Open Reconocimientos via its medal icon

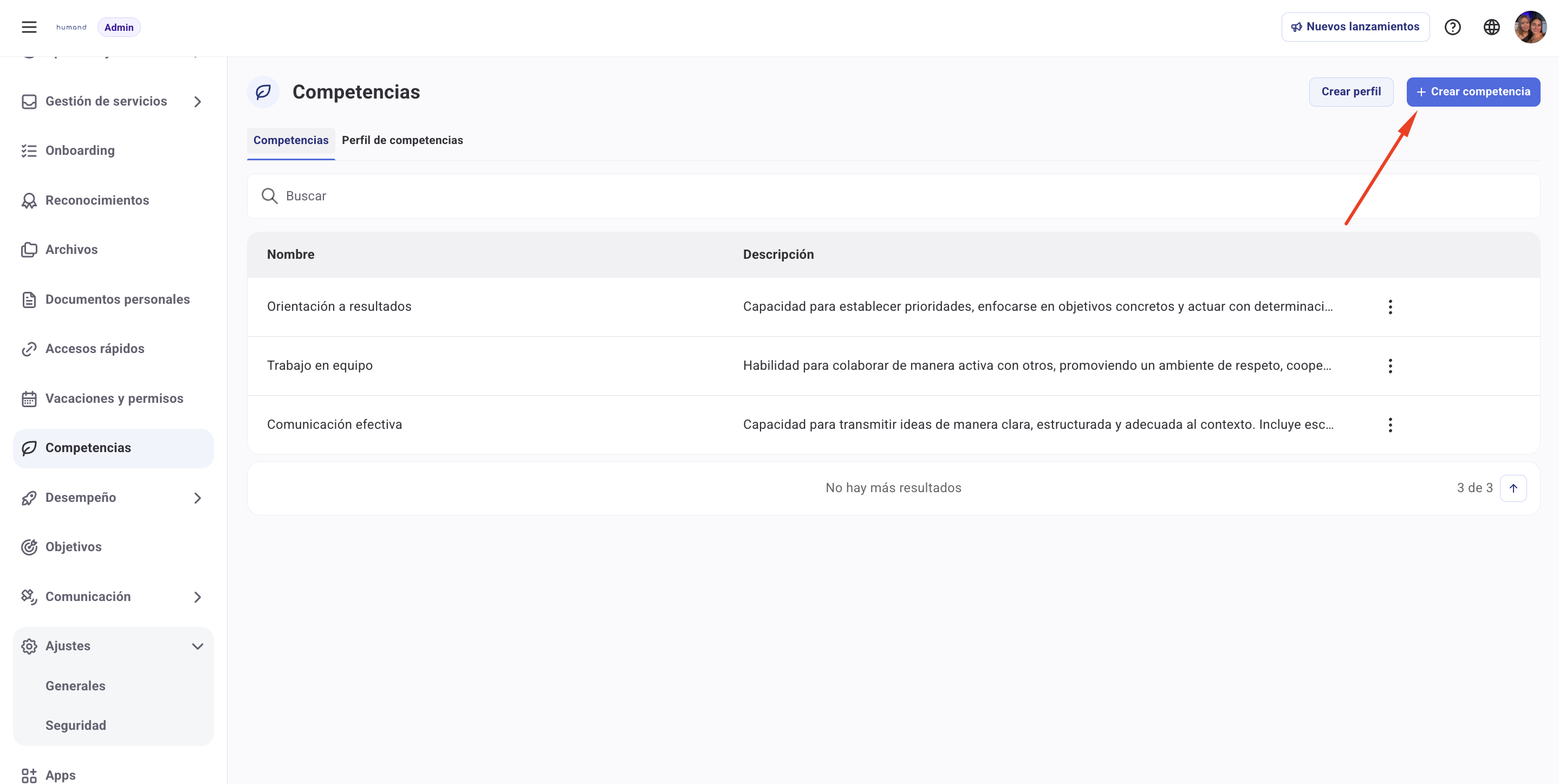pos(29,200)
